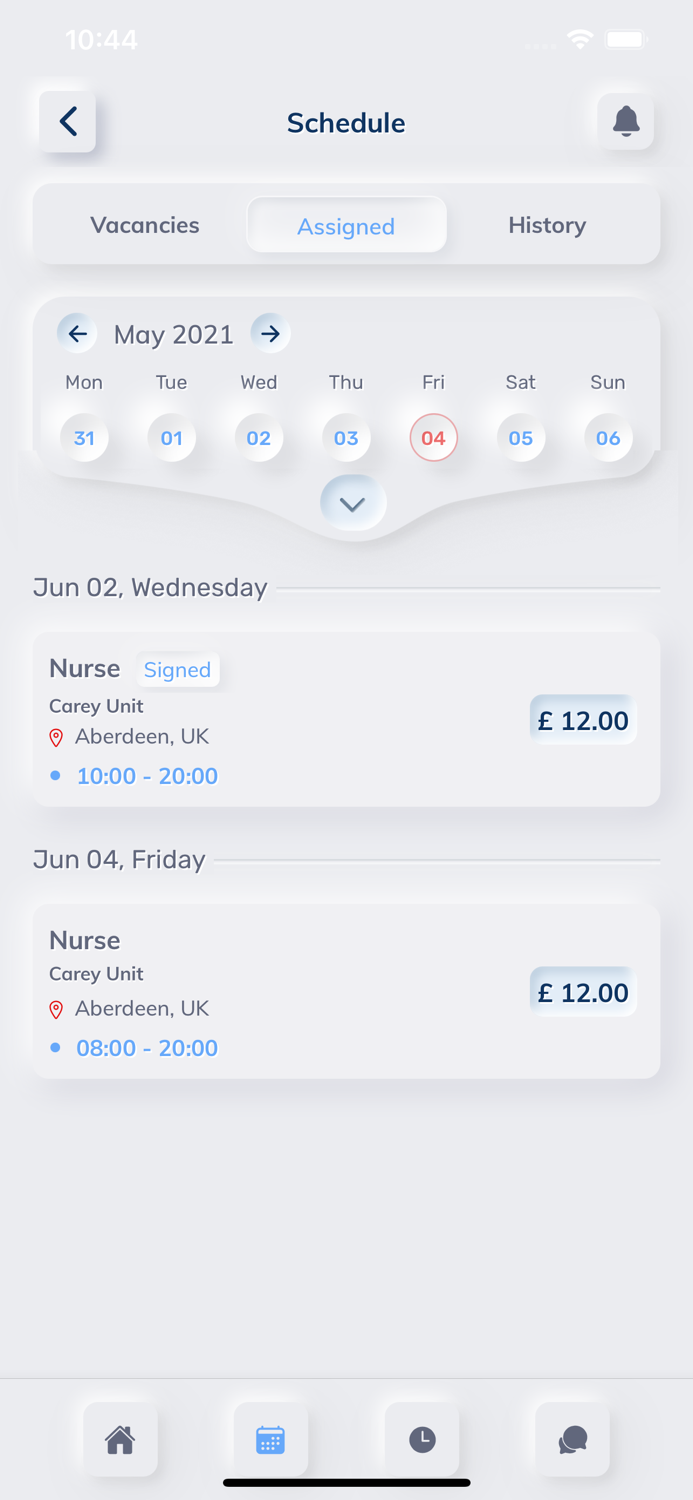Go back using the arrow button

click(67, 121)
